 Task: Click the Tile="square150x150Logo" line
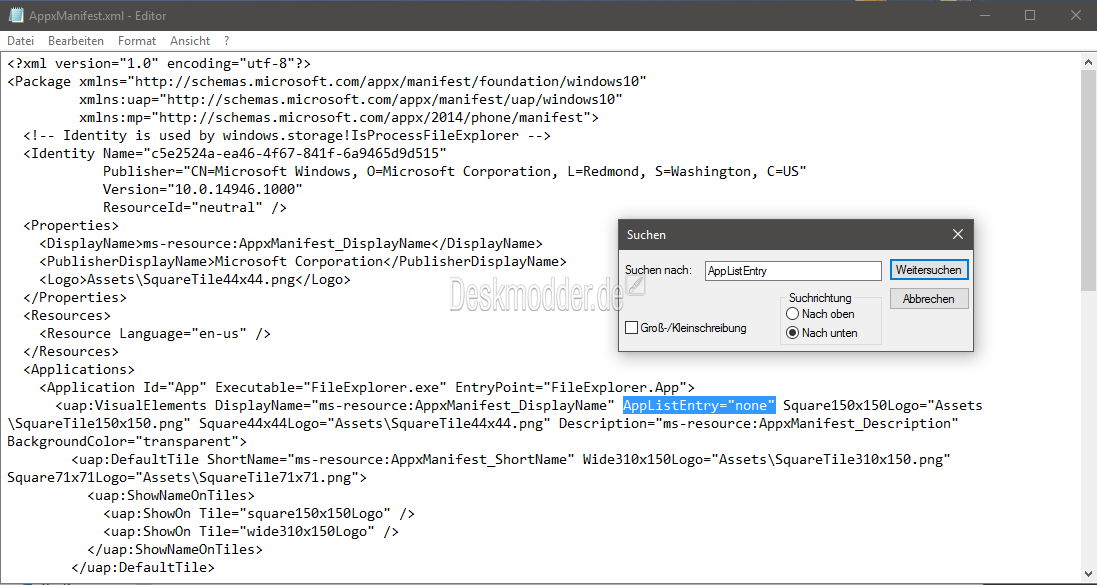(259, 514)
